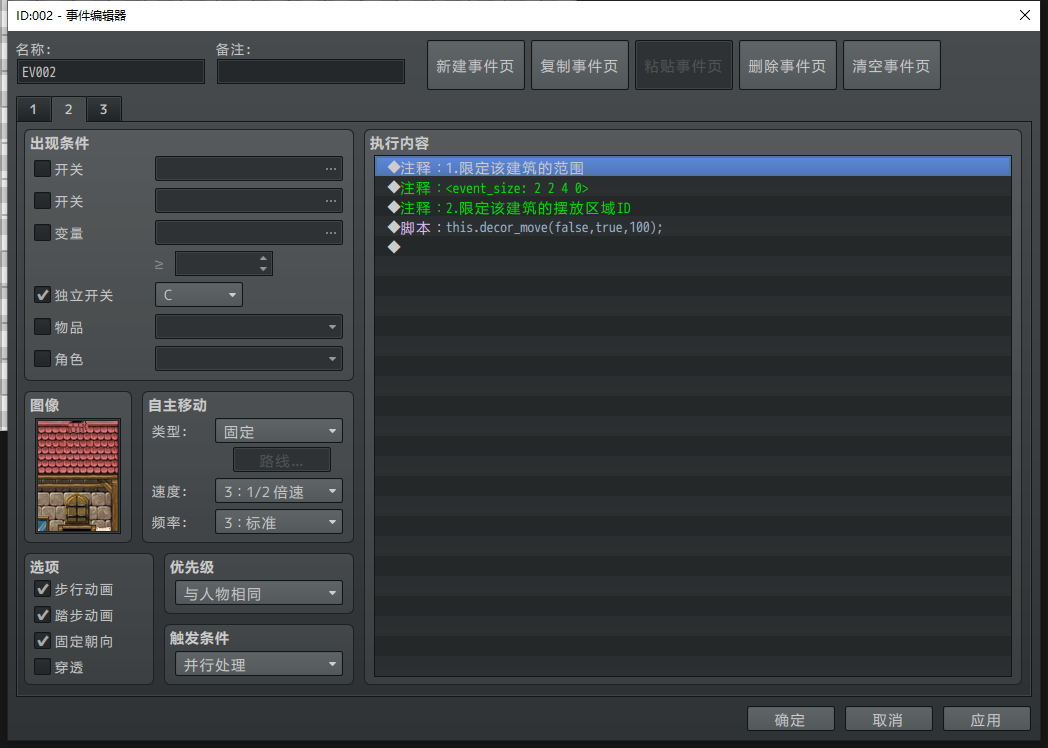Enable the first 开关 condition checkbox
1048x748 pixels.
[42, 168]
